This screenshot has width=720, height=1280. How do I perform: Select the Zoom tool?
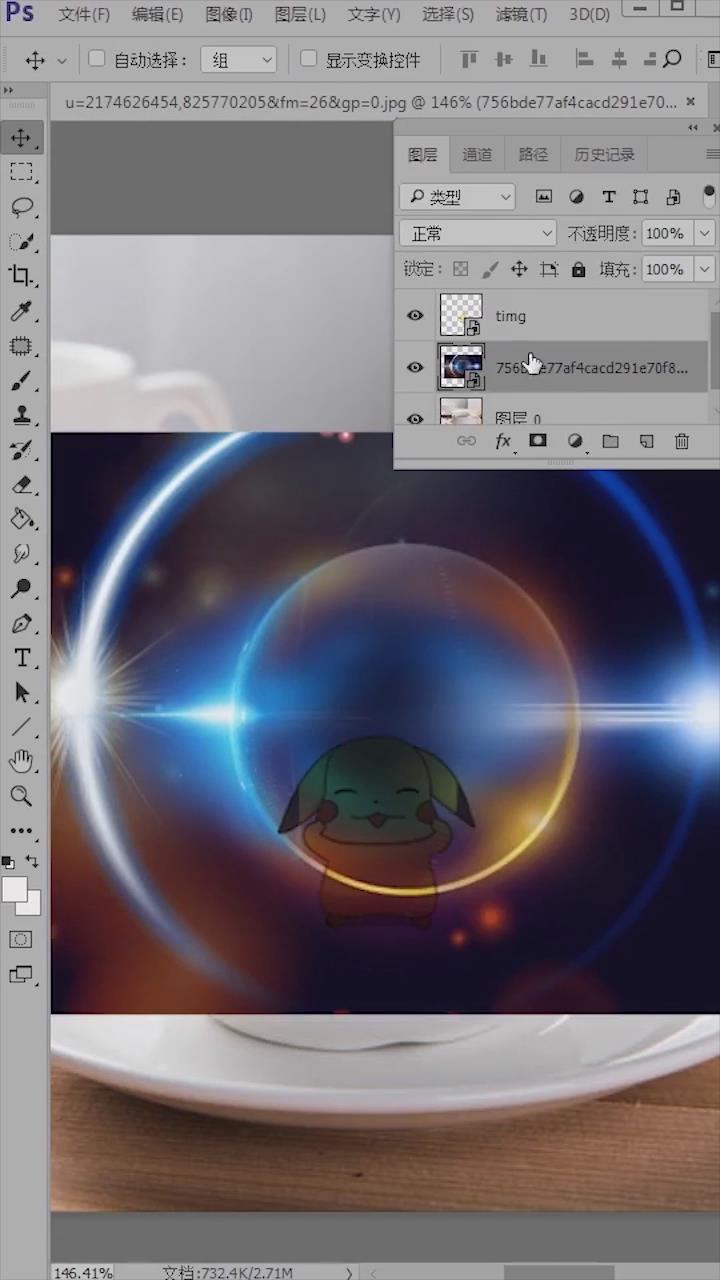click(x=21, y=796)
